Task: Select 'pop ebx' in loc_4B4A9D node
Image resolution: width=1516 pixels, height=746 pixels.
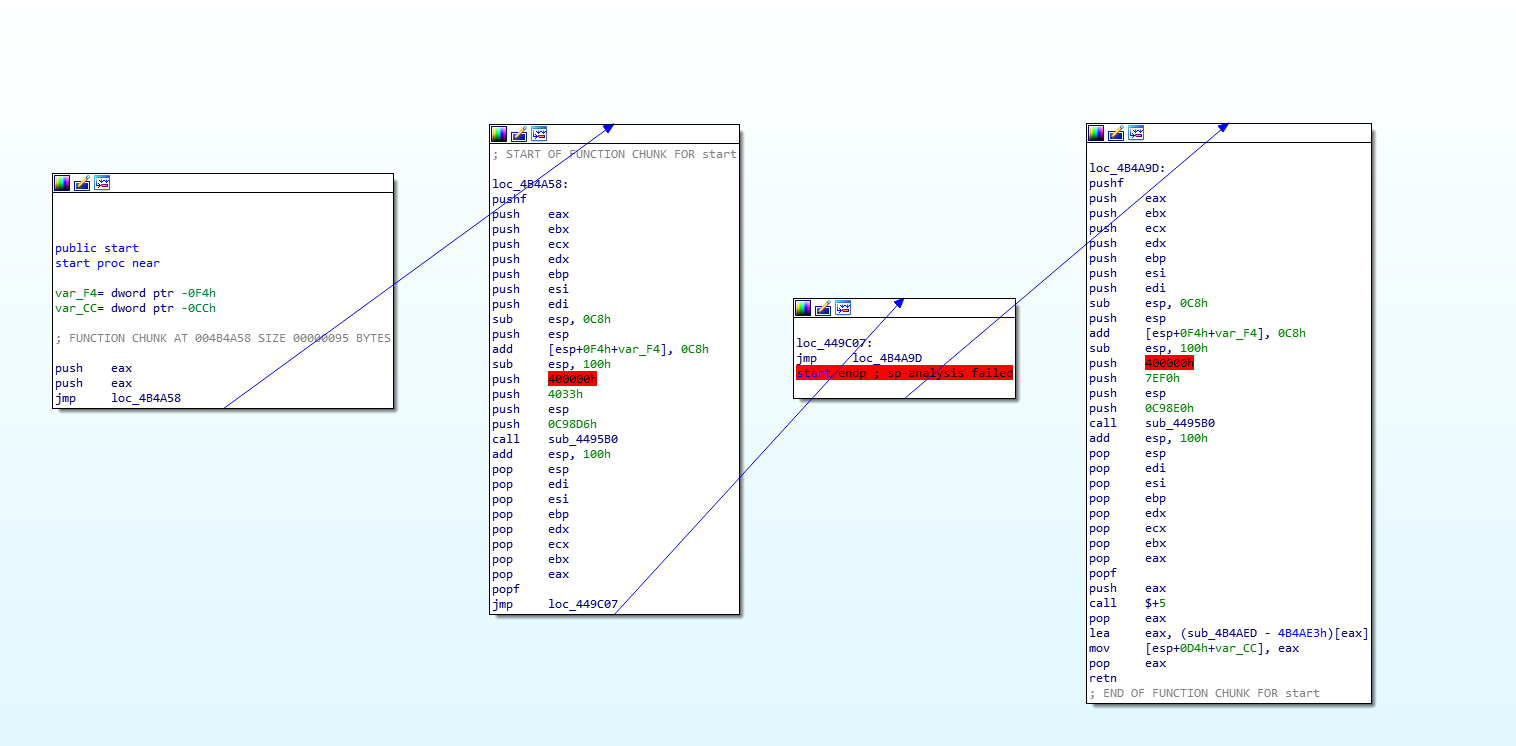Action: coord(1127,543)
